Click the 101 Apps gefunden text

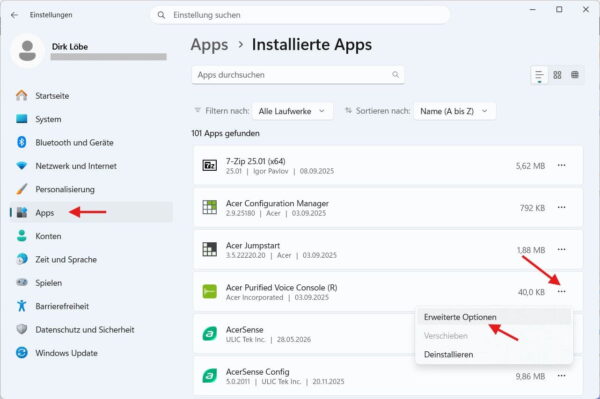pyautogui.click(x=225, y=133)
